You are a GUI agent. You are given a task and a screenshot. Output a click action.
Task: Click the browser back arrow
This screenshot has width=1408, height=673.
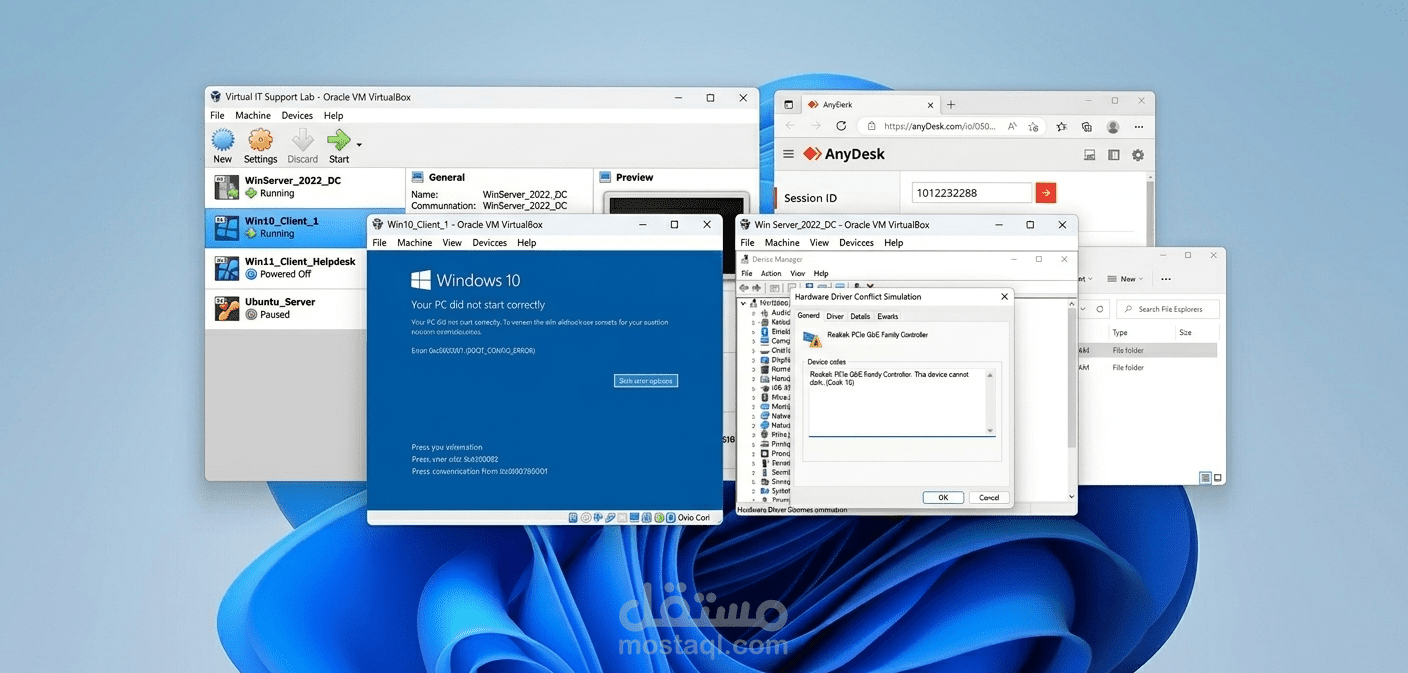pyautogui.click(x=789, y=127)
